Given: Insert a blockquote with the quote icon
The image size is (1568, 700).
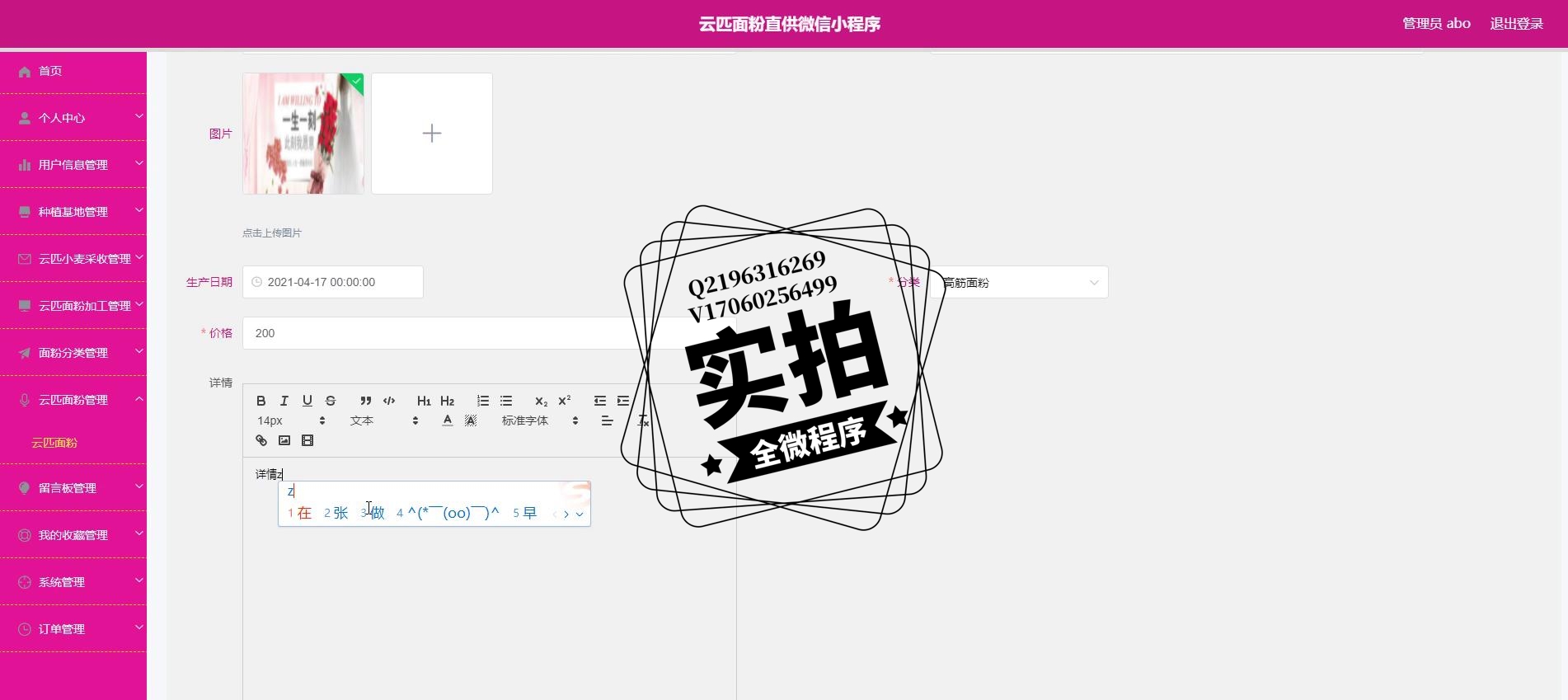Looking at the screenshot, I should point(365,401).
